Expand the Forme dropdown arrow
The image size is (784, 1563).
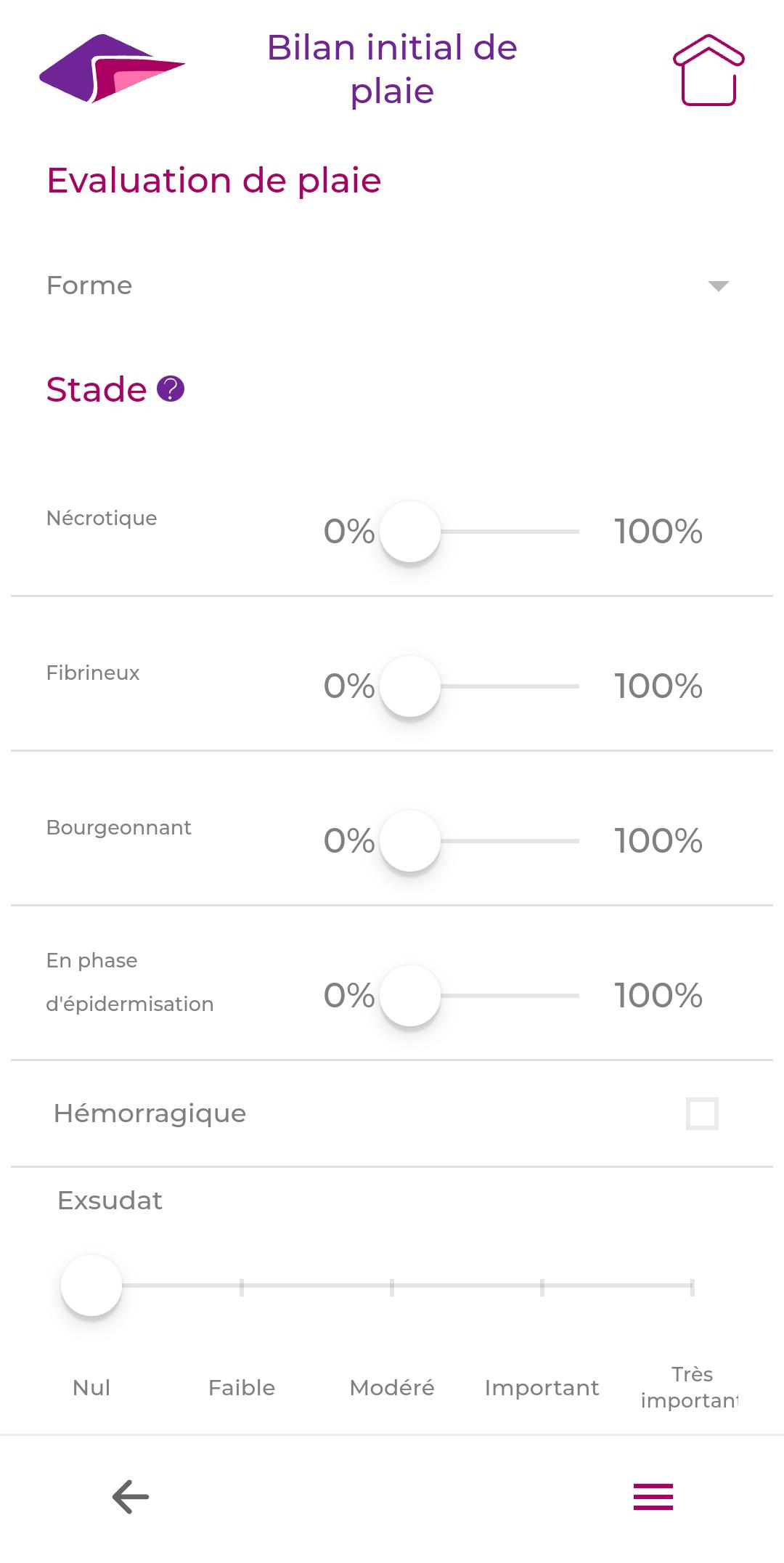[x=718, y=285]
